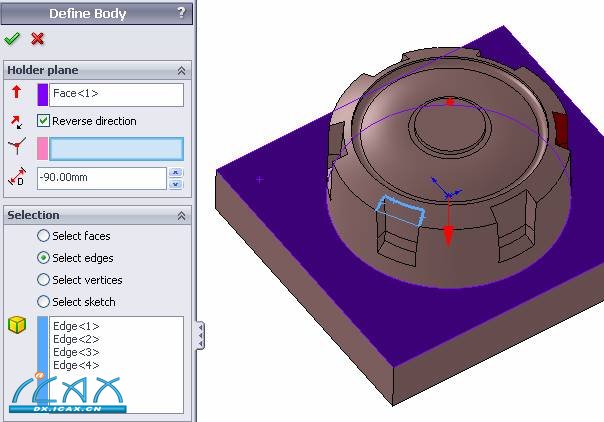Click the dark red notch face on model
604x422 pixels.
560,129
